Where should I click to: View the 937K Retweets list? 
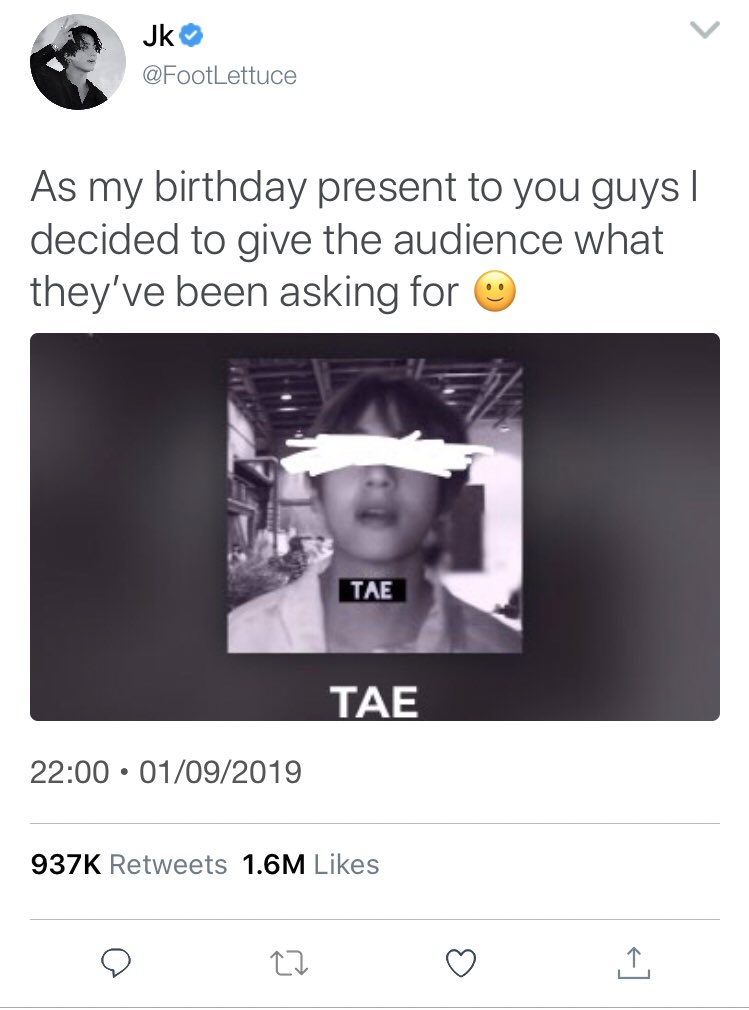point(129,864)
